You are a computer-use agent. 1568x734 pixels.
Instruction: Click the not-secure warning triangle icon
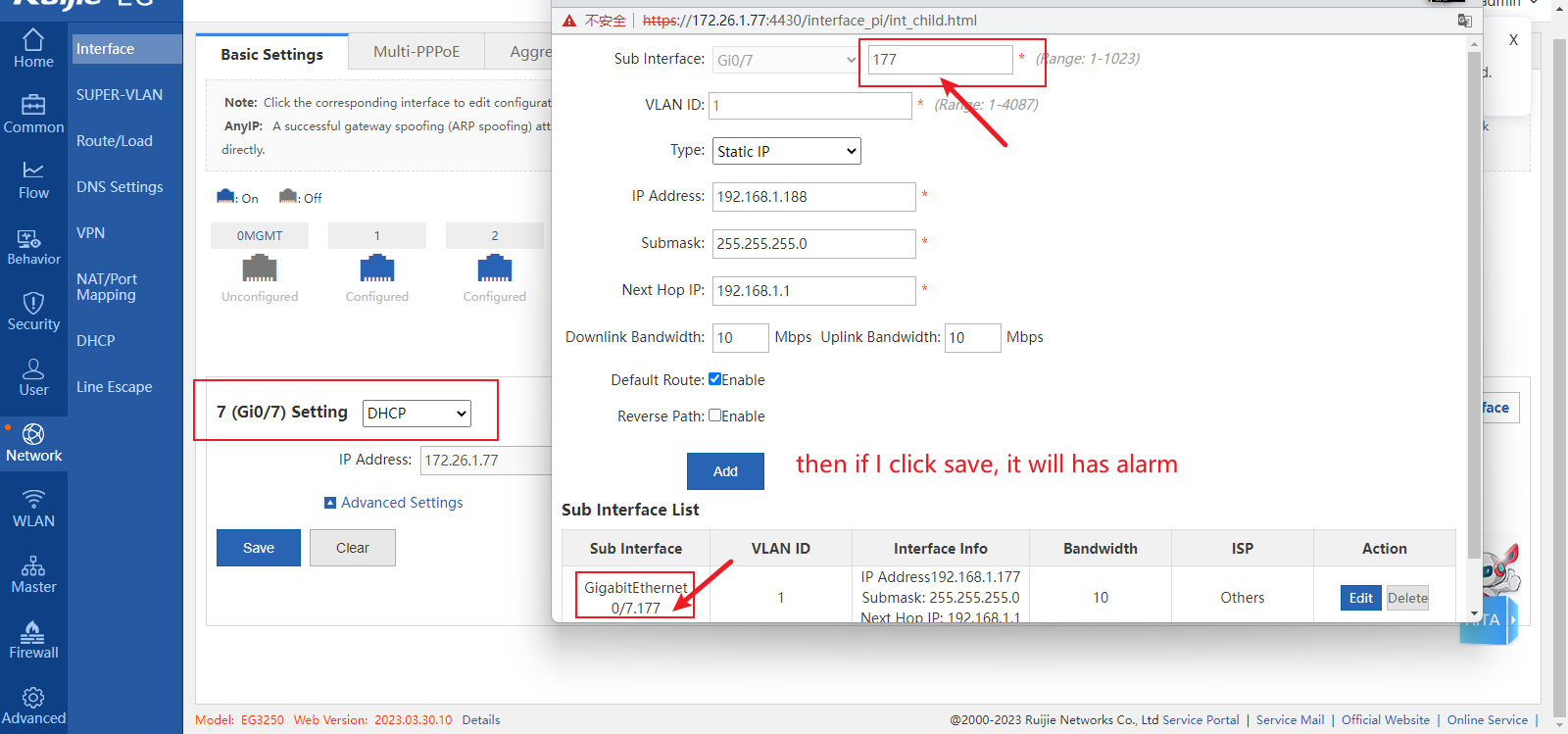point(569,21)
